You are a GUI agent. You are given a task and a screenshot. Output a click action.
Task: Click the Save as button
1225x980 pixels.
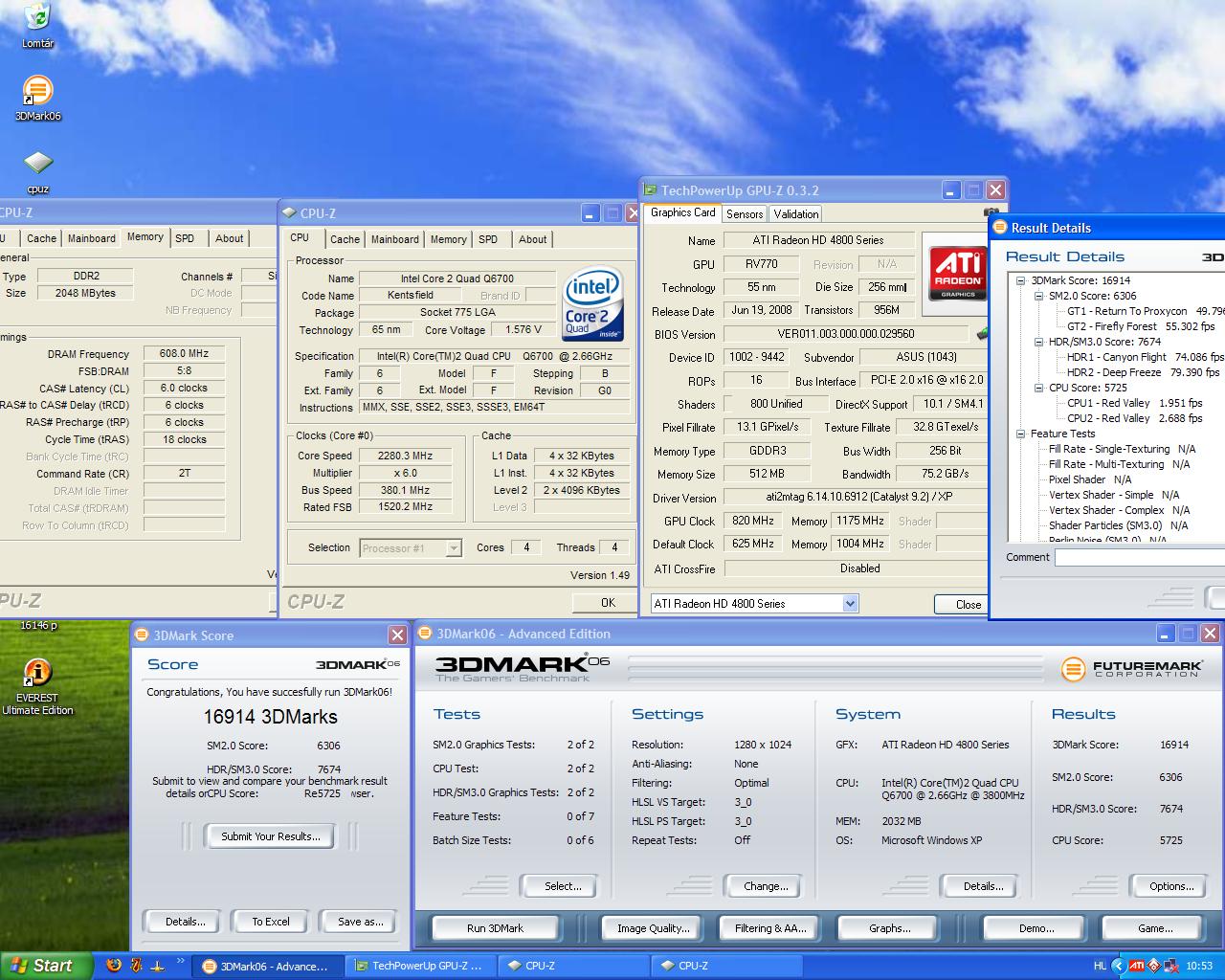[360, 922]
